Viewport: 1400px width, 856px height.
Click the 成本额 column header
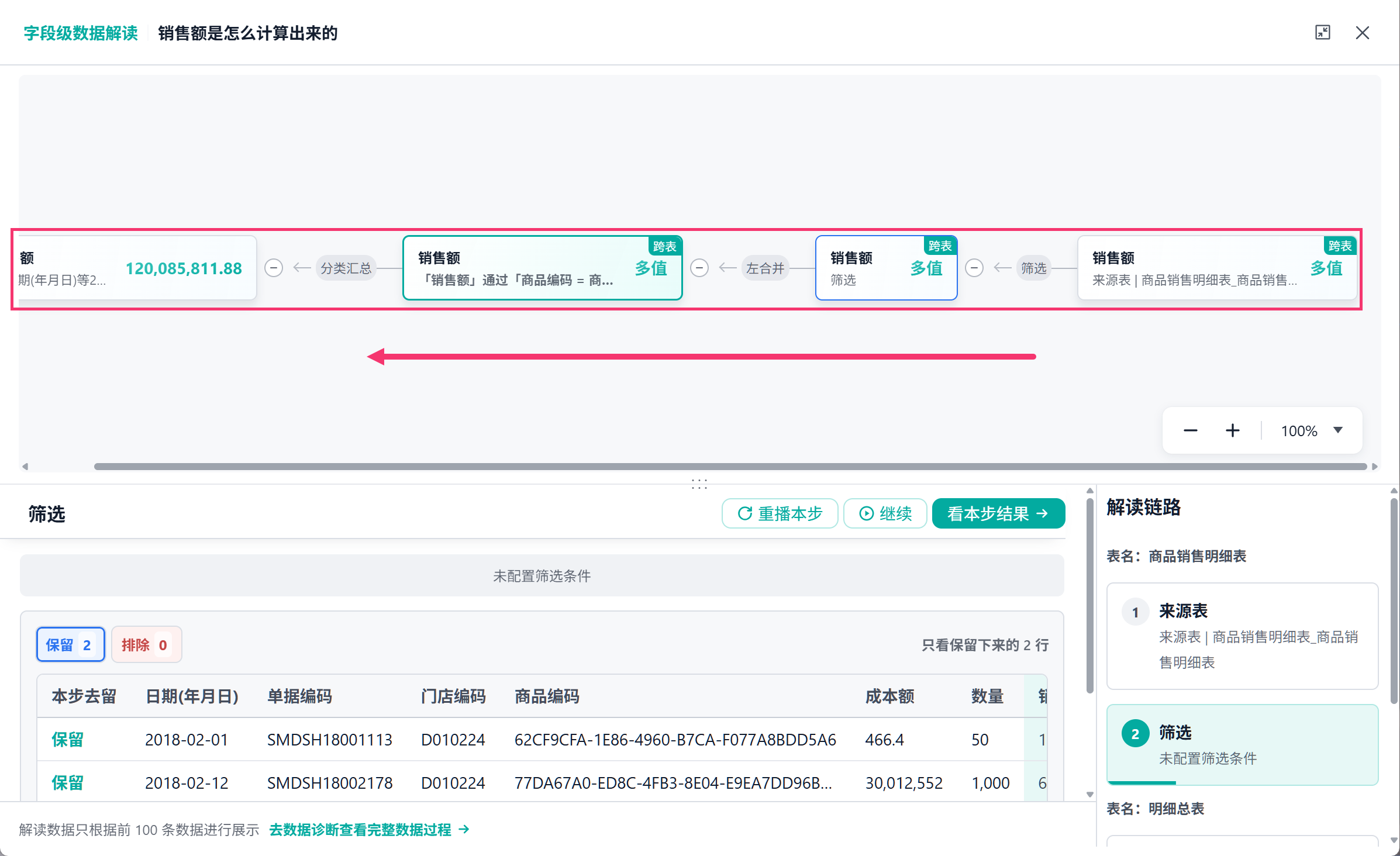[x=889, y=696]
